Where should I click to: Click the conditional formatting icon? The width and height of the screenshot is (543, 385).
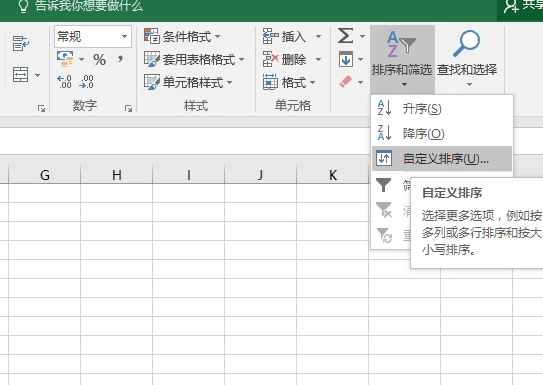coord(152,36)
